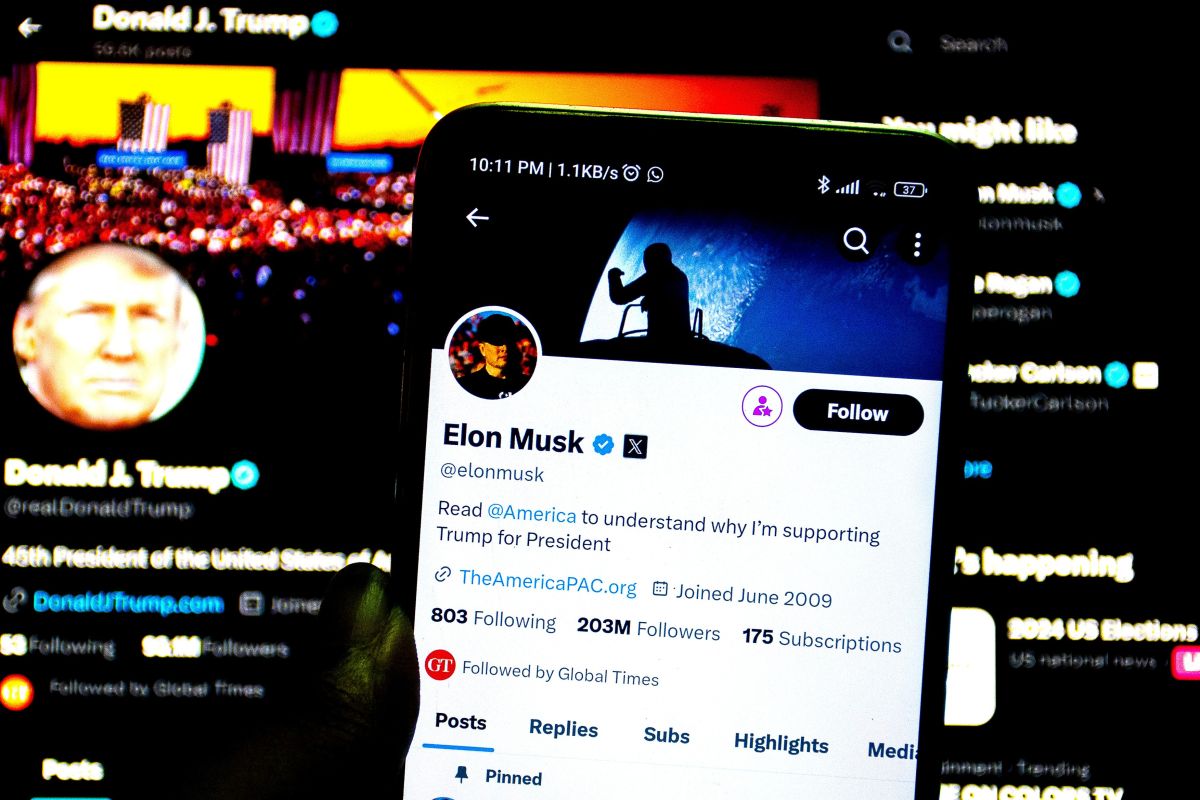
Task: Open the Elon Musk profile picture
Action: click(x=492, y=355)
